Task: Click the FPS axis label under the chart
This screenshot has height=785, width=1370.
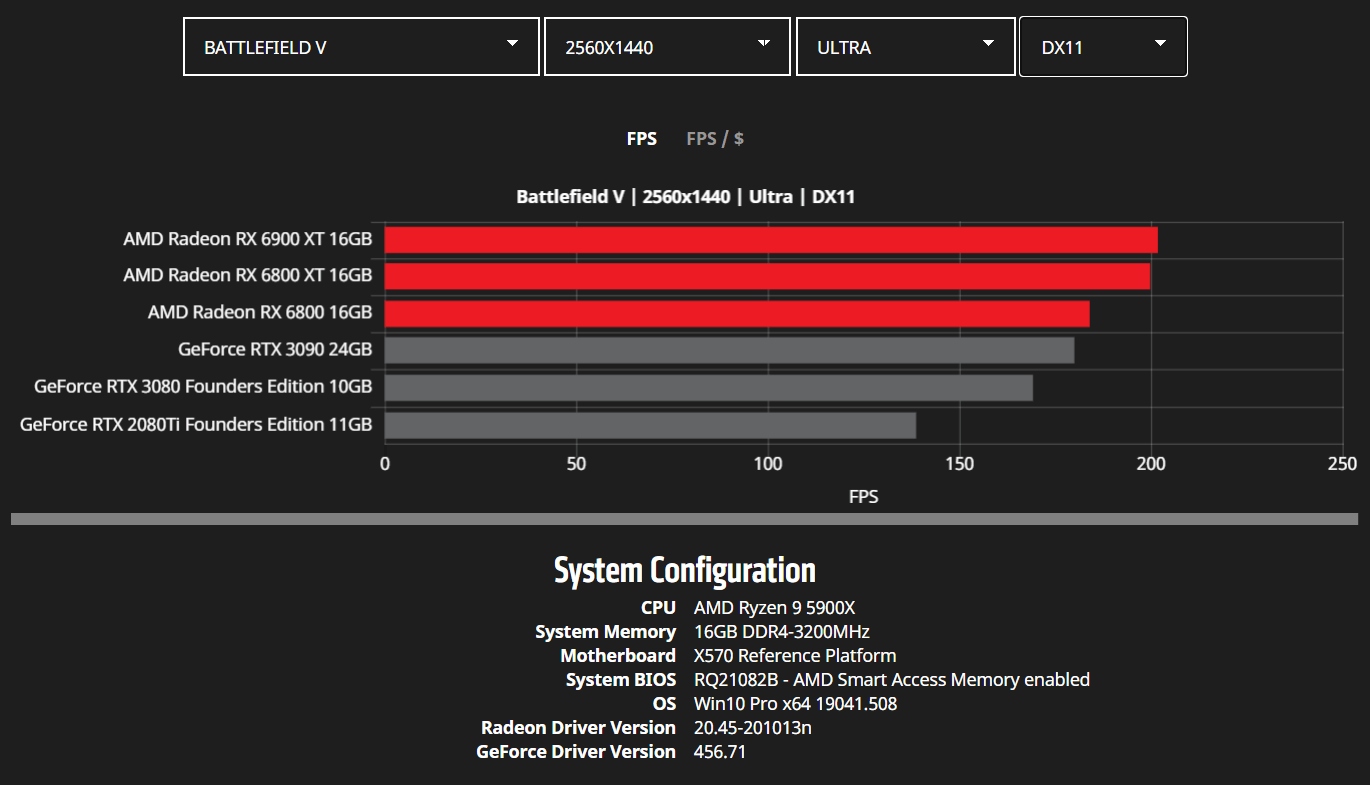Action: [x=863, y=496]
